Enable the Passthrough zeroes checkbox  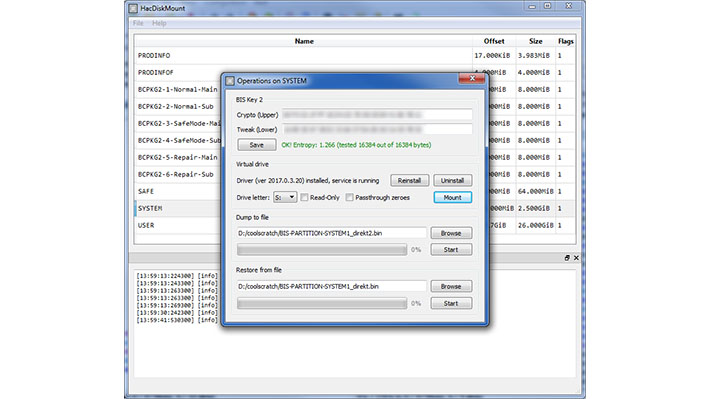pyautogui.click(x=350, y=197)
